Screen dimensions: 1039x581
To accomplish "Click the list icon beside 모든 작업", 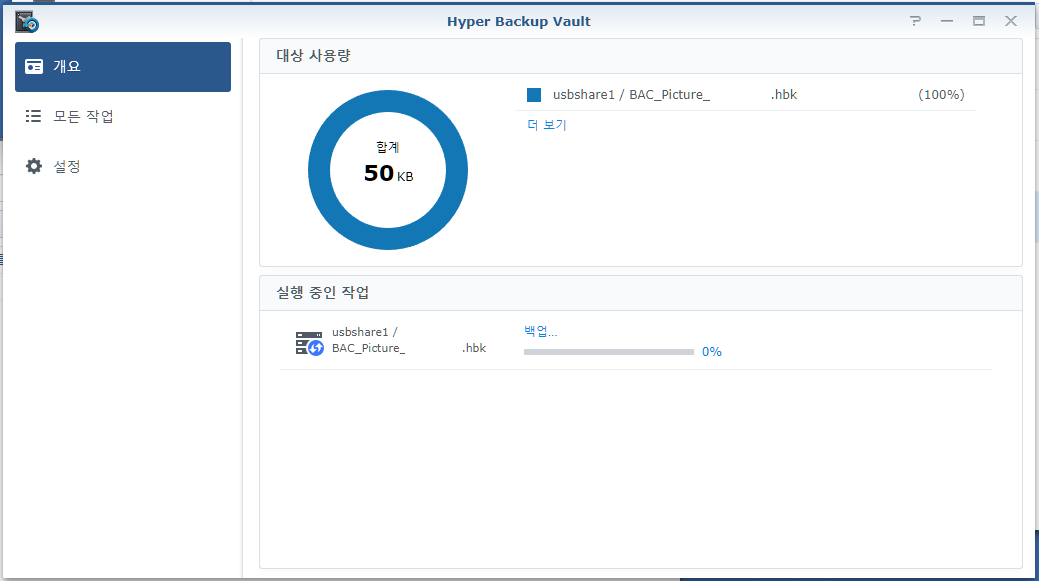I will pos(33,117).
